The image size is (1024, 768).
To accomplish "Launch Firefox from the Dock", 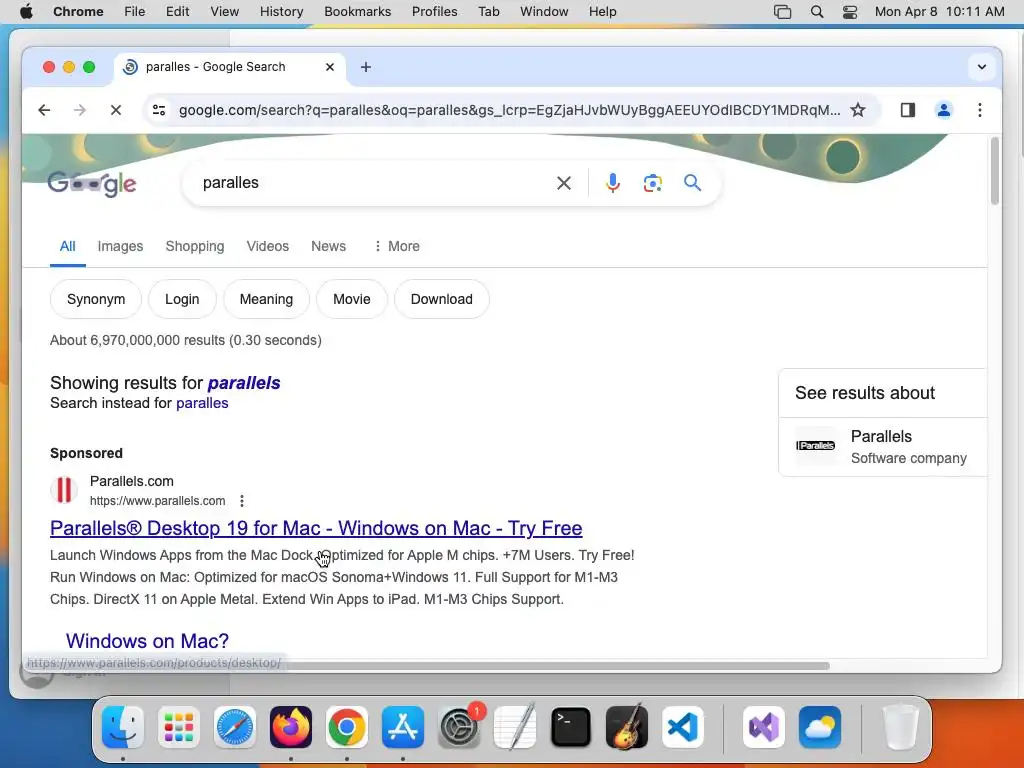I will (291, 727).
